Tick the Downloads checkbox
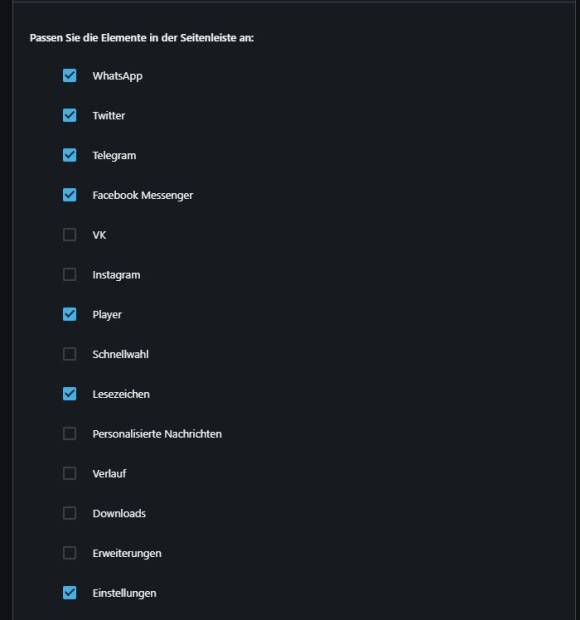The width and height of the screenshot is (580, 620). pyautogui.click(x=70, y=513)
